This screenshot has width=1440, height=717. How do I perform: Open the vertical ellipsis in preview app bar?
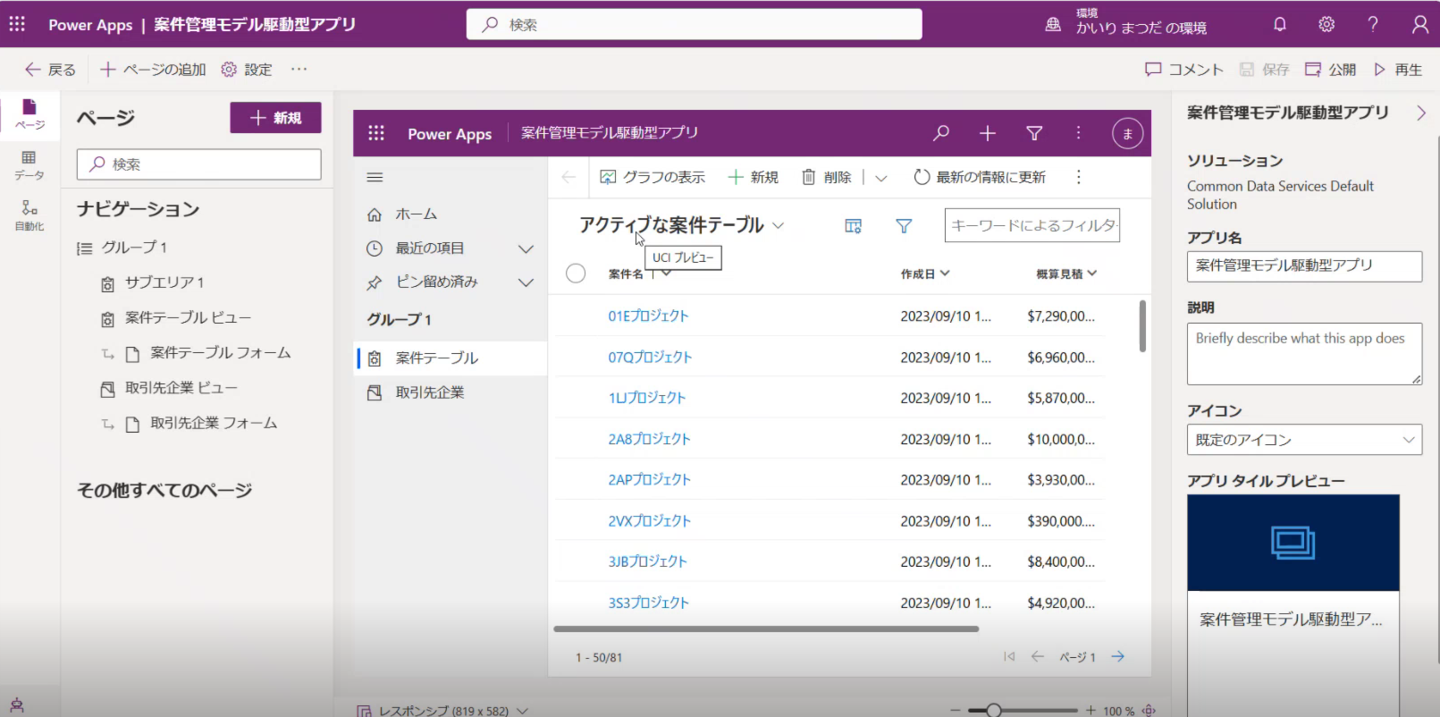(x=1078, y=133)
